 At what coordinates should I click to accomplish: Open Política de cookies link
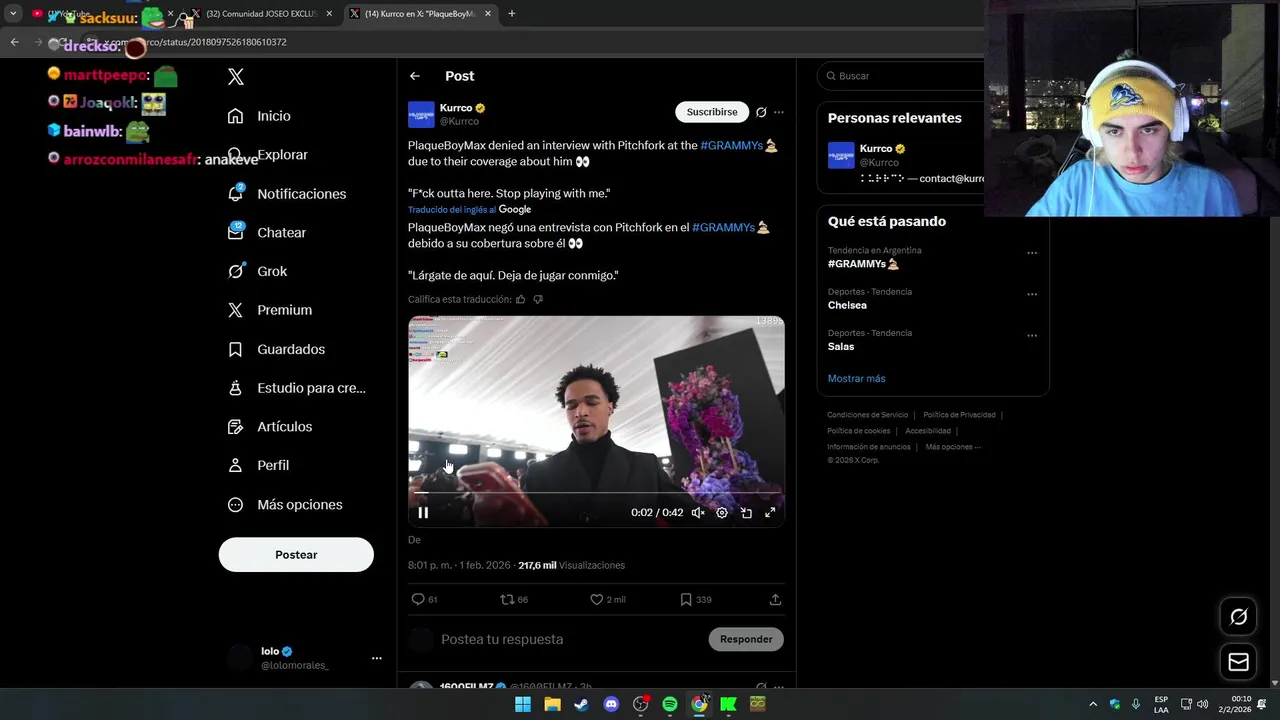click(x=858, y=431)
